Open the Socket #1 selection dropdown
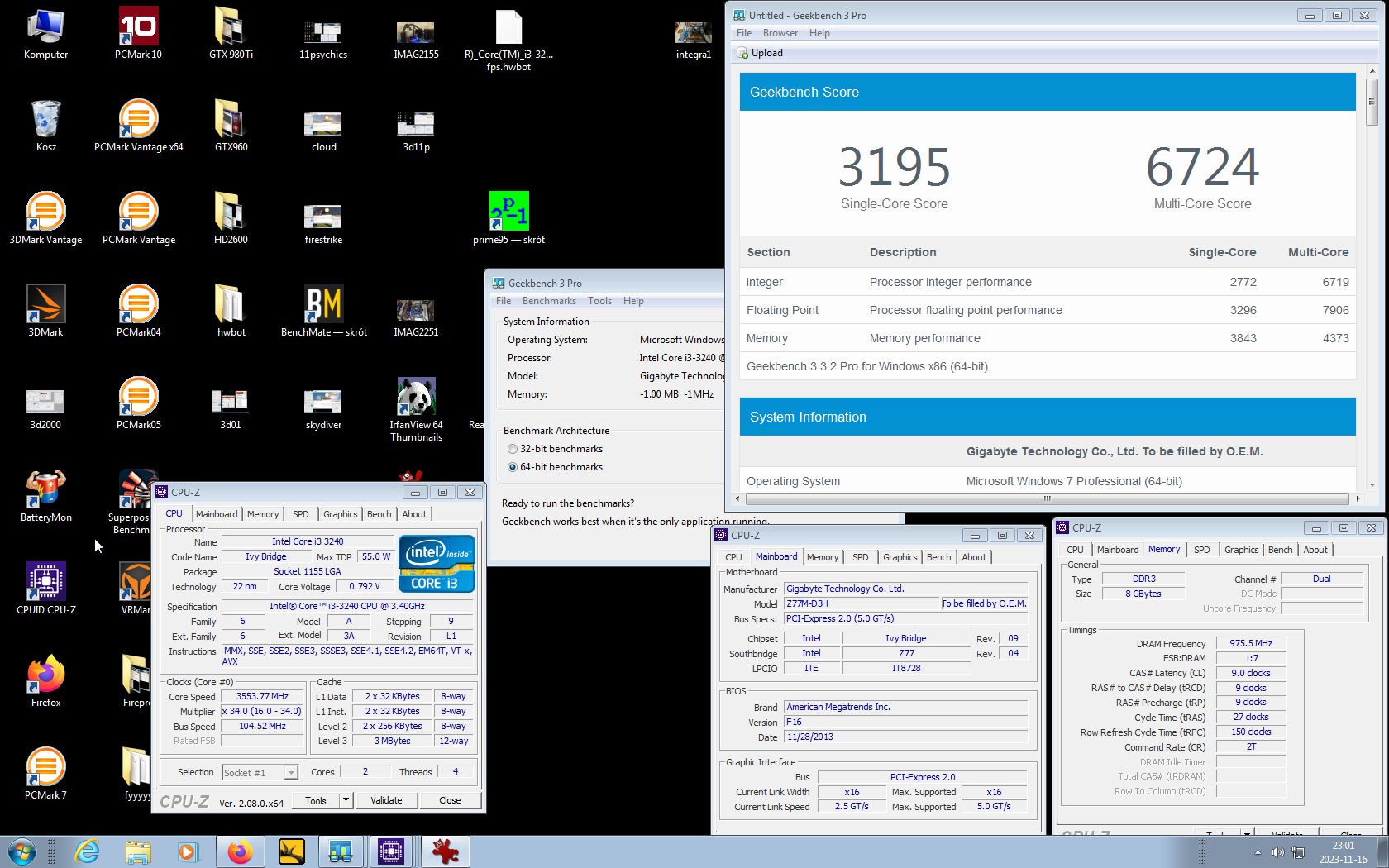The width and height of the screenshot is (1389, 868). click(x=260, y=772)
